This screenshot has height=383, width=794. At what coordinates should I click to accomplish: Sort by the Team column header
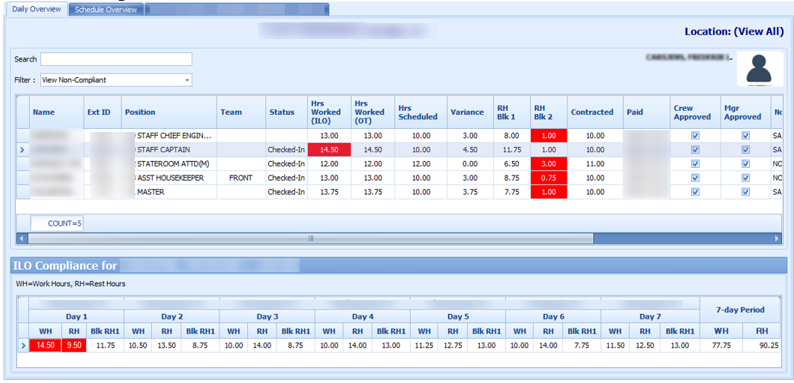pyautogui.click(x=241, y=112)
